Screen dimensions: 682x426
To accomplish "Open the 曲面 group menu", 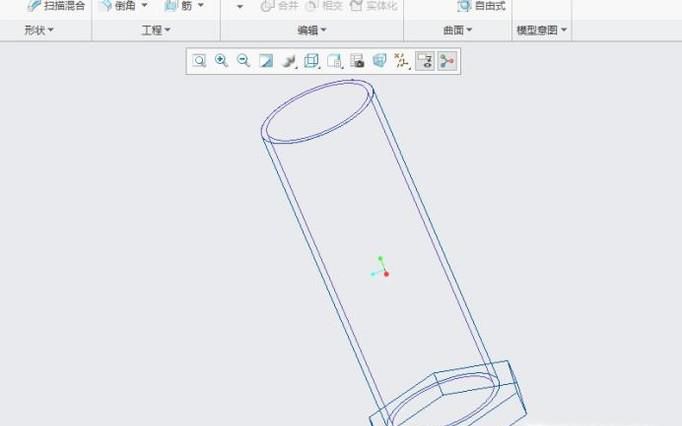I will click(x=458, y=31).
